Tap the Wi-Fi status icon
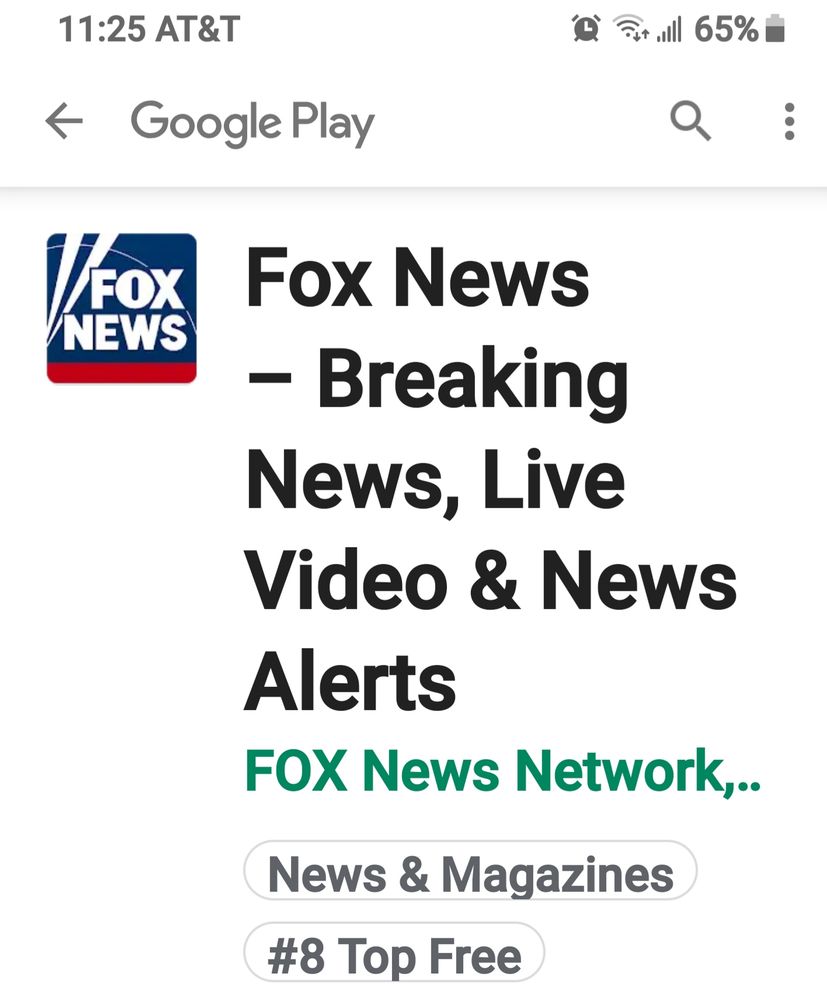 click(x=631, y=29)
